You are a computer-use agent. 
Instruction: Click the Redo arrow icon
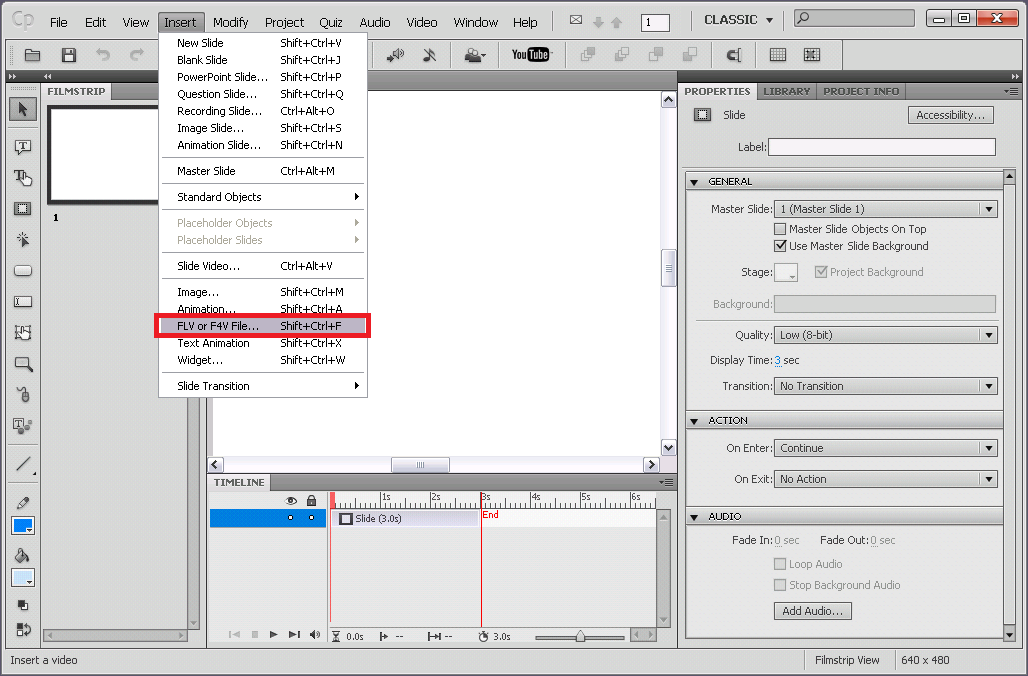click(136, 55)
